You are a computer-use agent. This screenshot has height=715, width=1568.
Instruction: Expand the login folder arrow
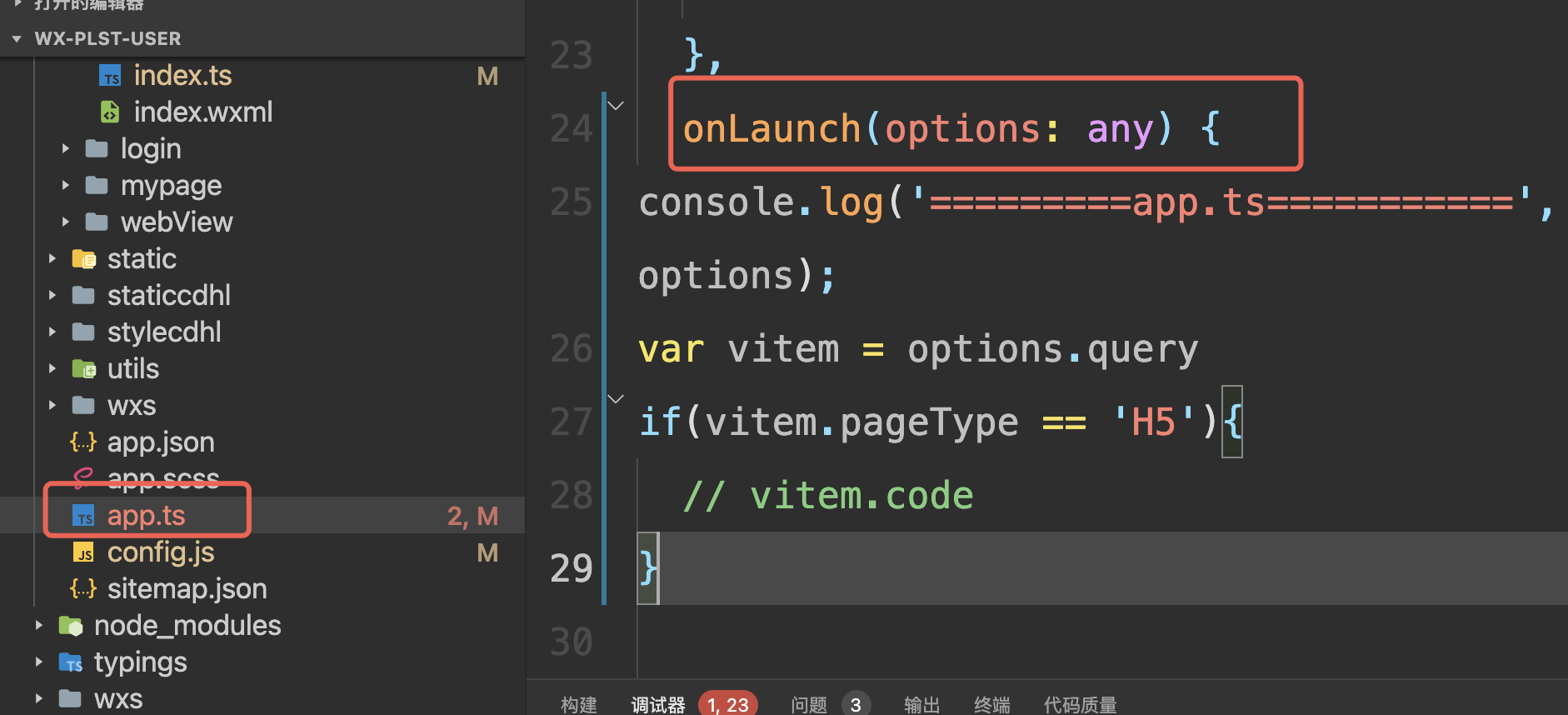(x=66, y=148)
